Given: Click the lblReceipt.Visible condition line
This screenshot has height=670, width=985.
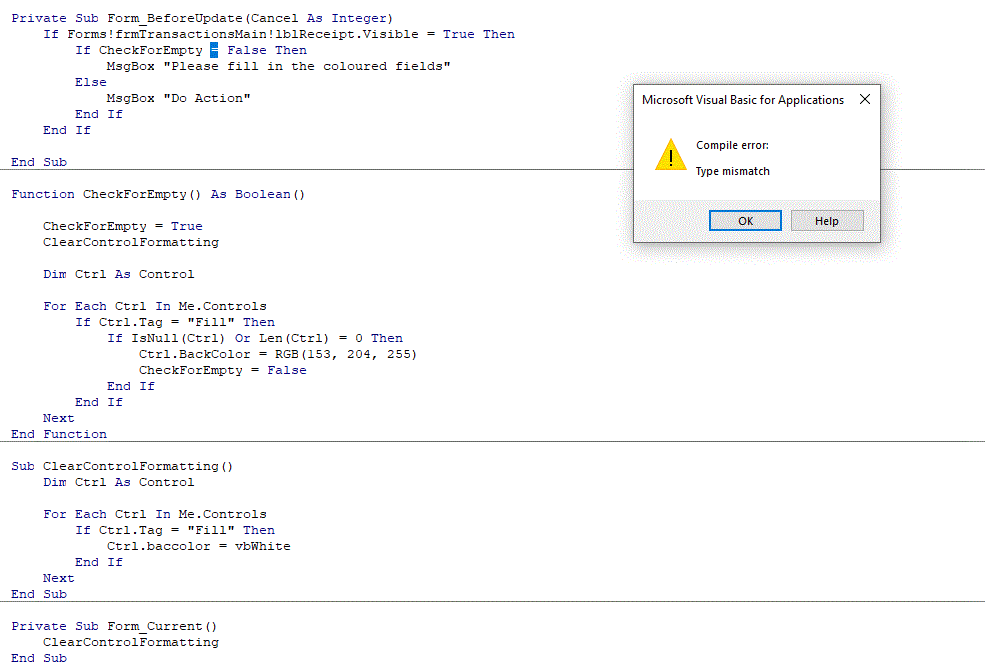Looking at the screenshot, I should [278, 34].
